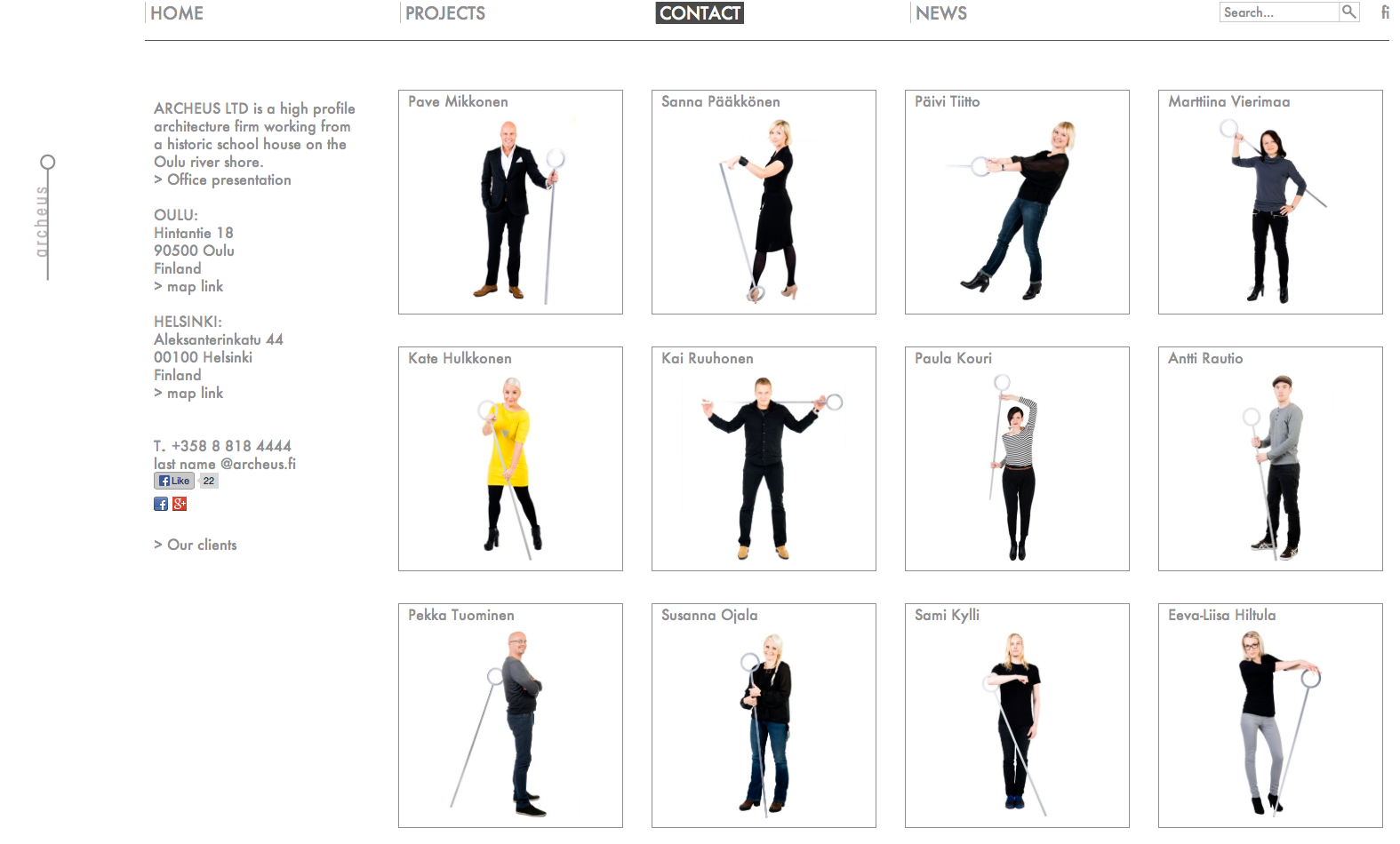Open Sami Kylli's profile photo

1017,715
